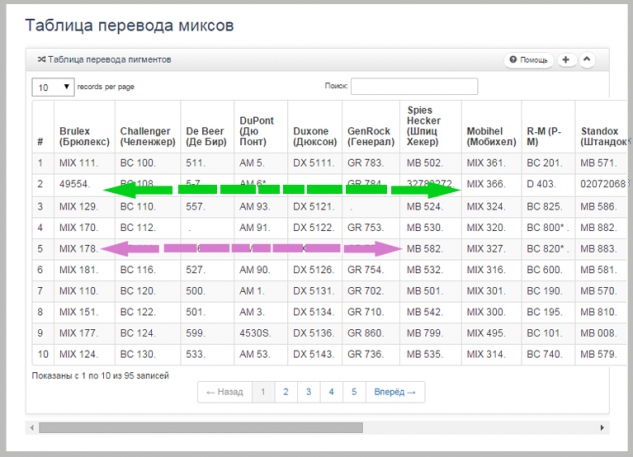This screenshot has height=457, width=633.
Task: Sort by the De Beer (Де Бир) column header
Action: tap(208, 127)
